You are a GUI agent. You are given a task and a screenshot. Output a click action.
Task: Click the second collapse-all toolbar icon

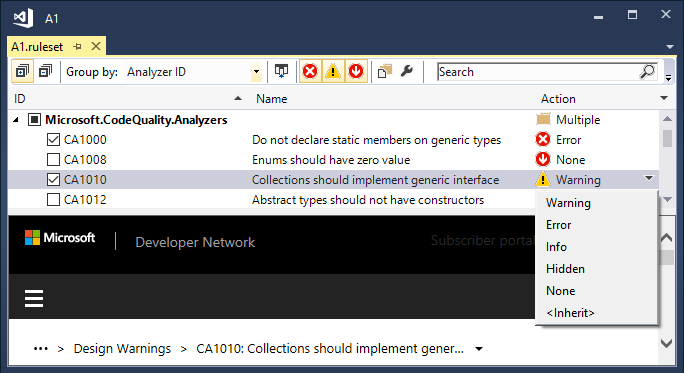click(45, 71)
